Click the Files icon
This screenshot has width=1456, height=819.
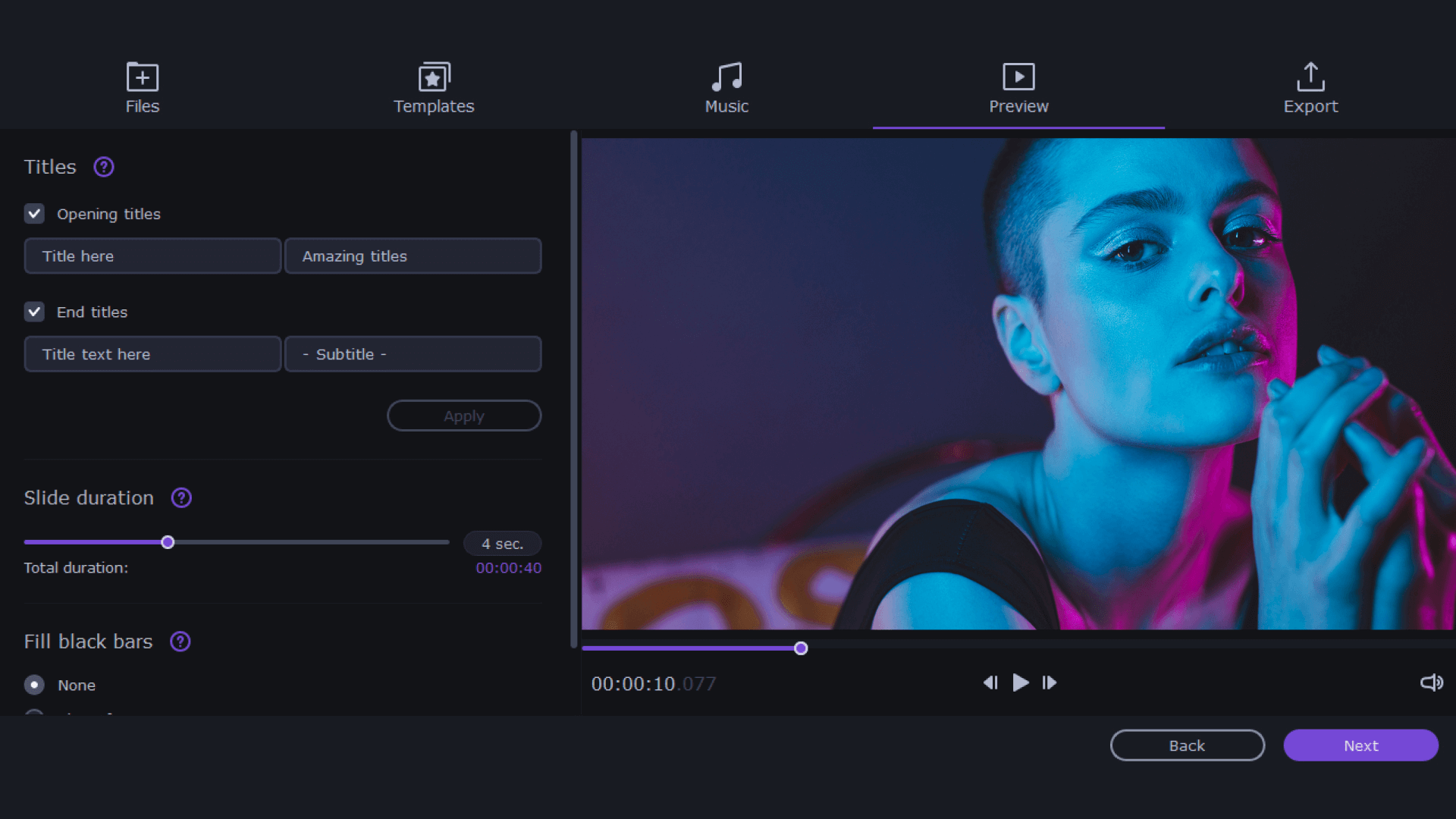(x=142, y=77)
